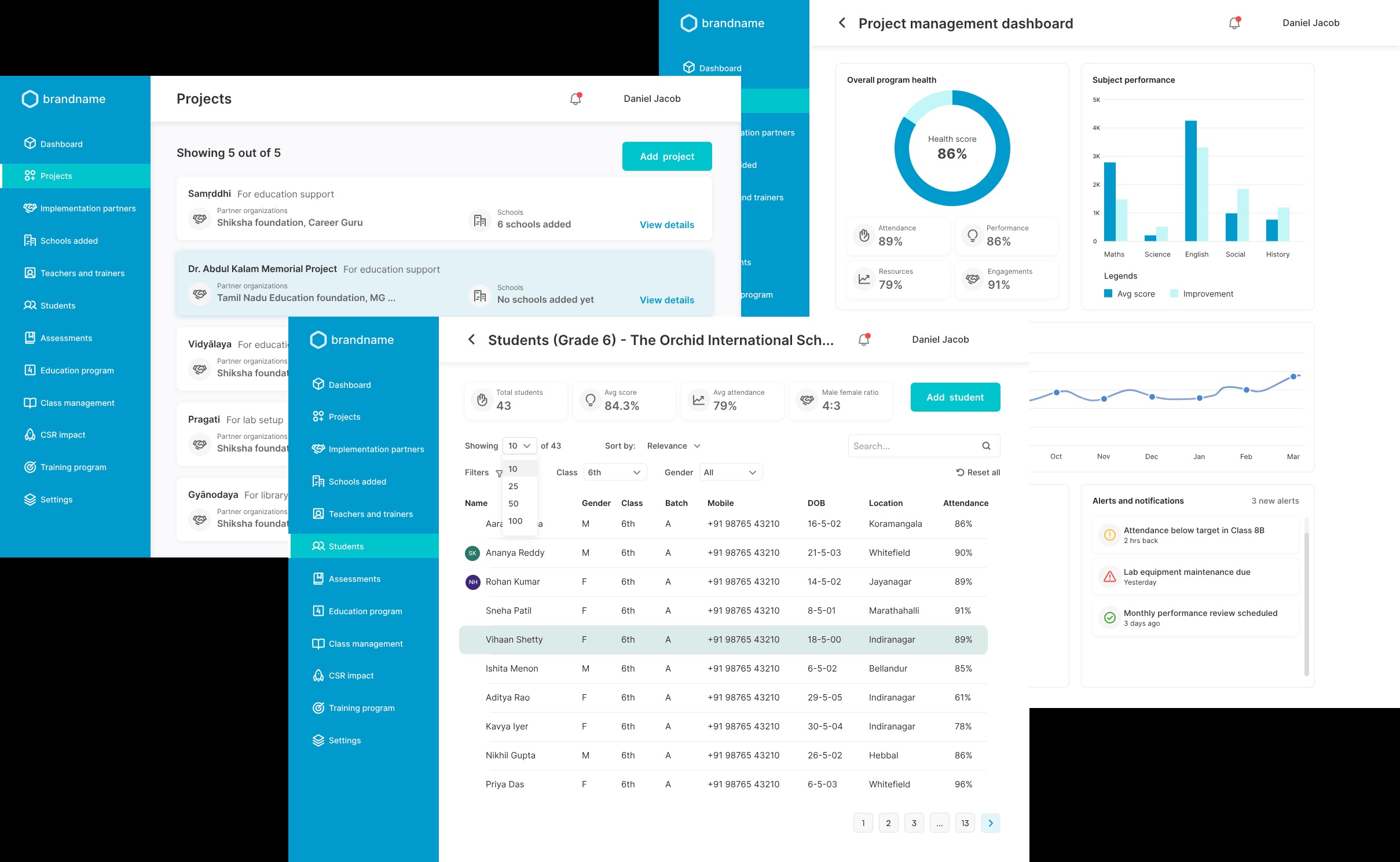Click back arrow on Project management dashboard
The image size is (1400, 862).
coord(842,23)
